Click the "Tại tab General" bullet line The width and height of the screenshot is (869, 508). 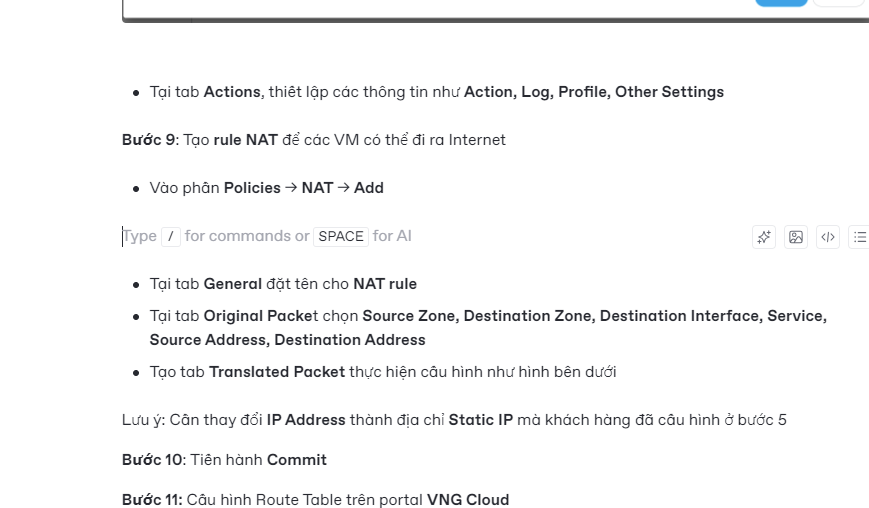point(283,284)
